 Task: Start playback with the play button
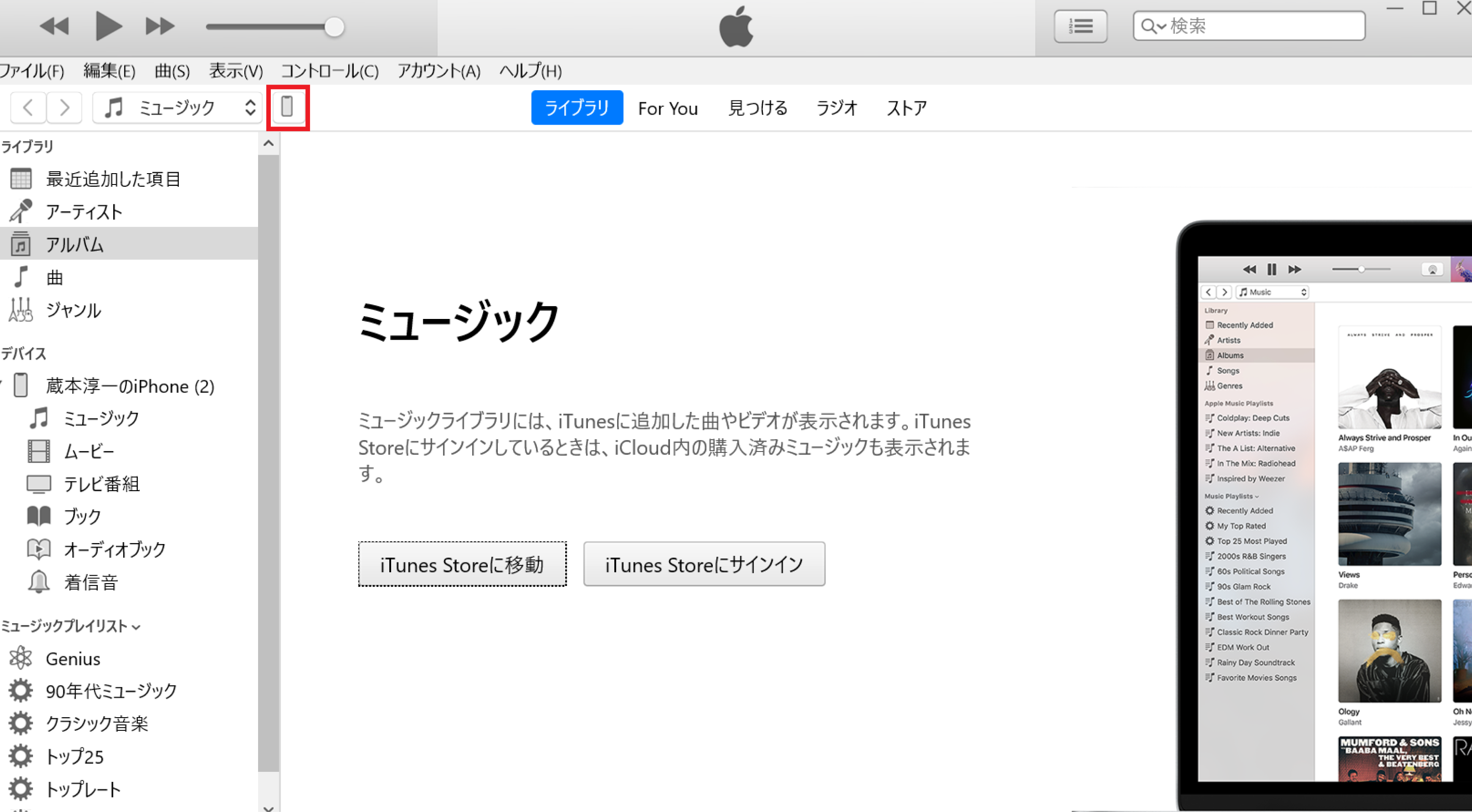click(x=108, y=26)
